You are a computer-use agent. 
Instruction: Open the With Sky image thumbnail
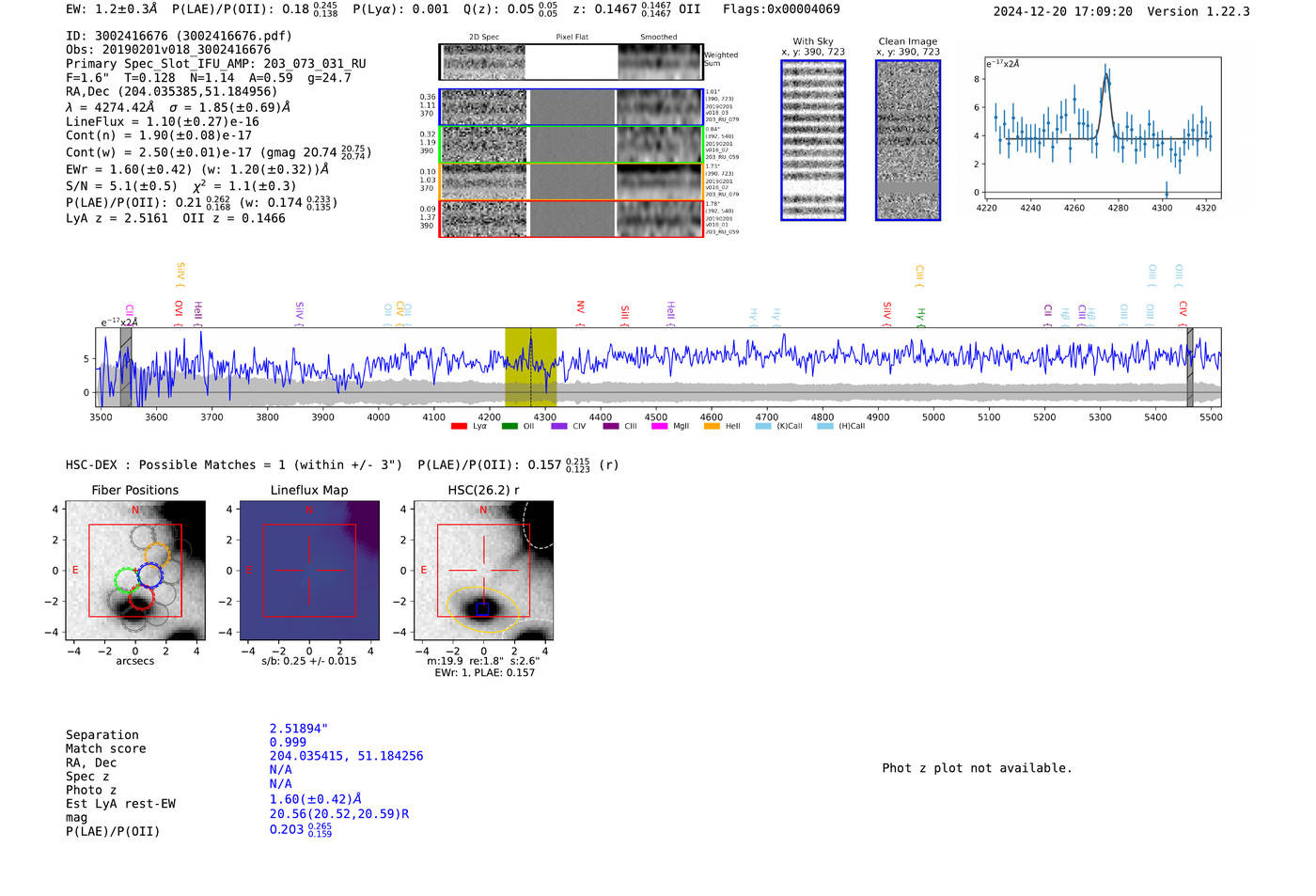[813, 140]
